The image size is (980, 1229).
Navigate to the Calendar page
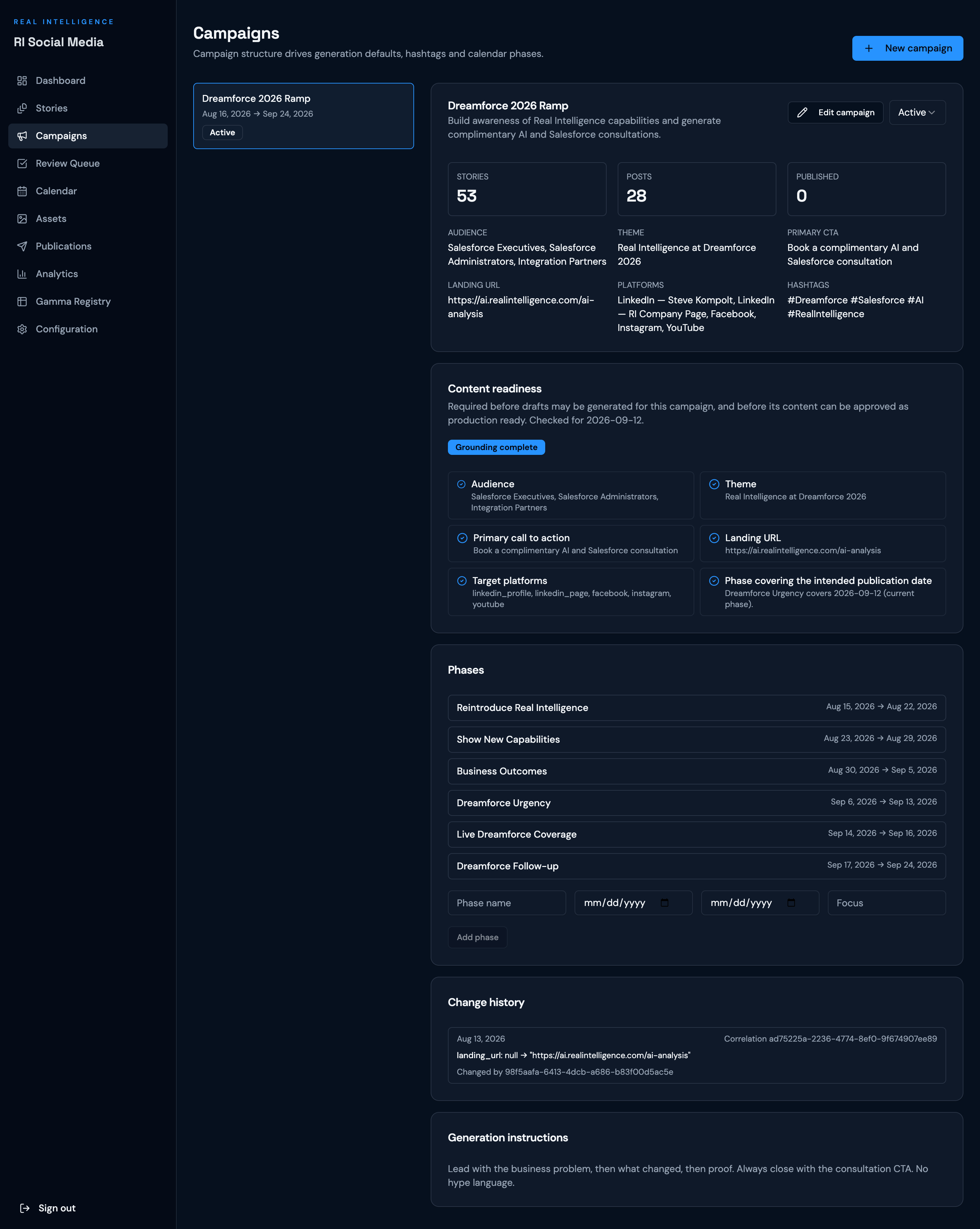coord(88,191)
